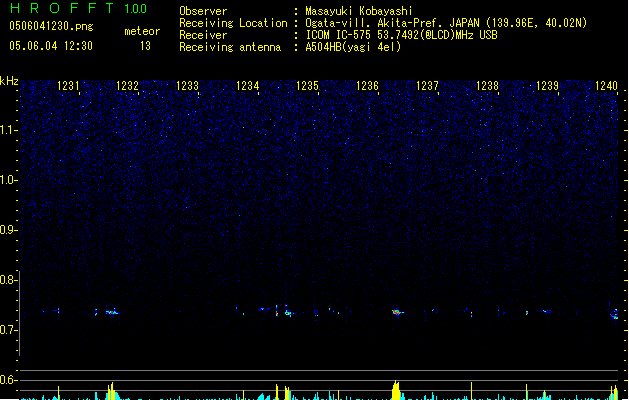Click the 1231 time marker
The height and width of the screenshot is (400, 629).
click(68, 86)
